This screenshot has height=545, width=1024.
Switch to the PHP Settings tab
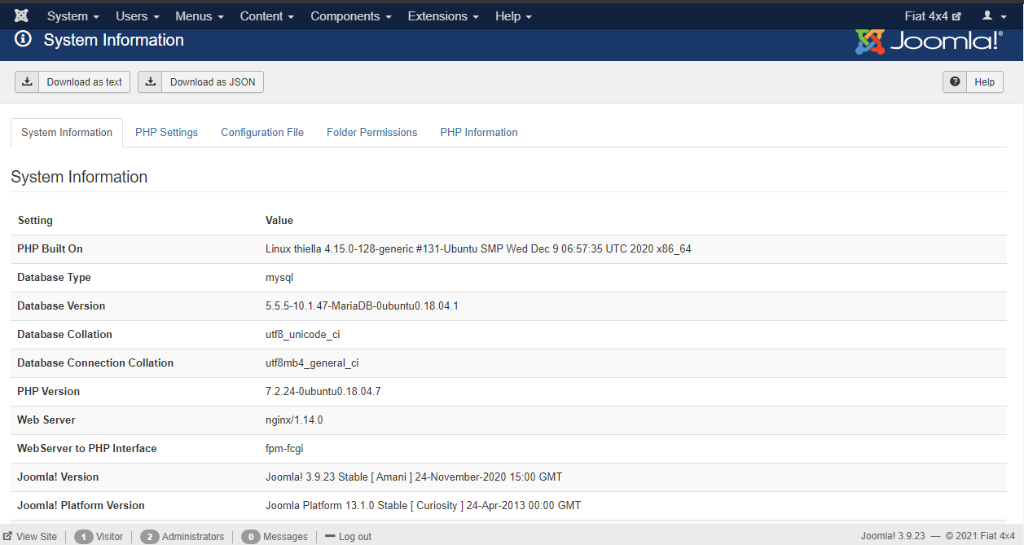(x=167, y=132)
